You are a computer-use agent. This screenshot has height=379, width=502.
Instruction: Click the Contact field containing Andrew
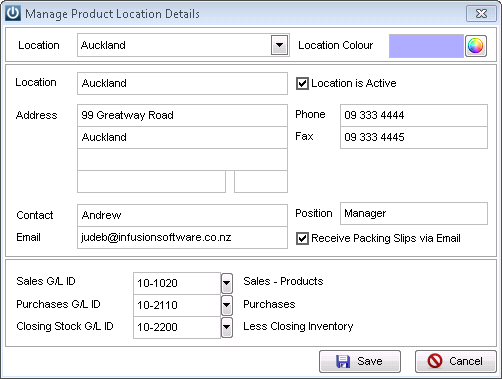[x=182, y=215]
